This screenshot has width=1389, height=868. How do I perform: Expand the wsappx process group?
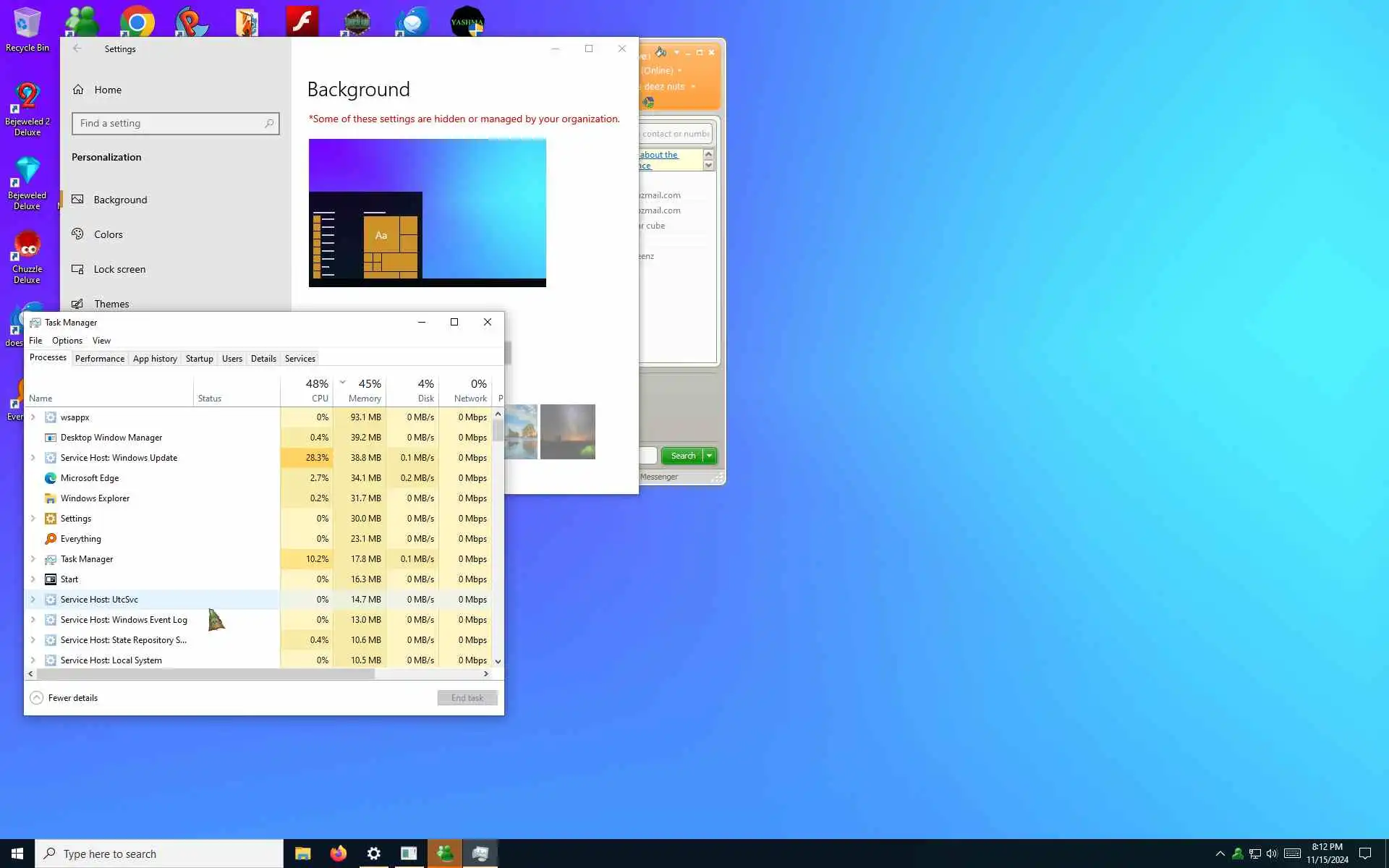point(33,417)
